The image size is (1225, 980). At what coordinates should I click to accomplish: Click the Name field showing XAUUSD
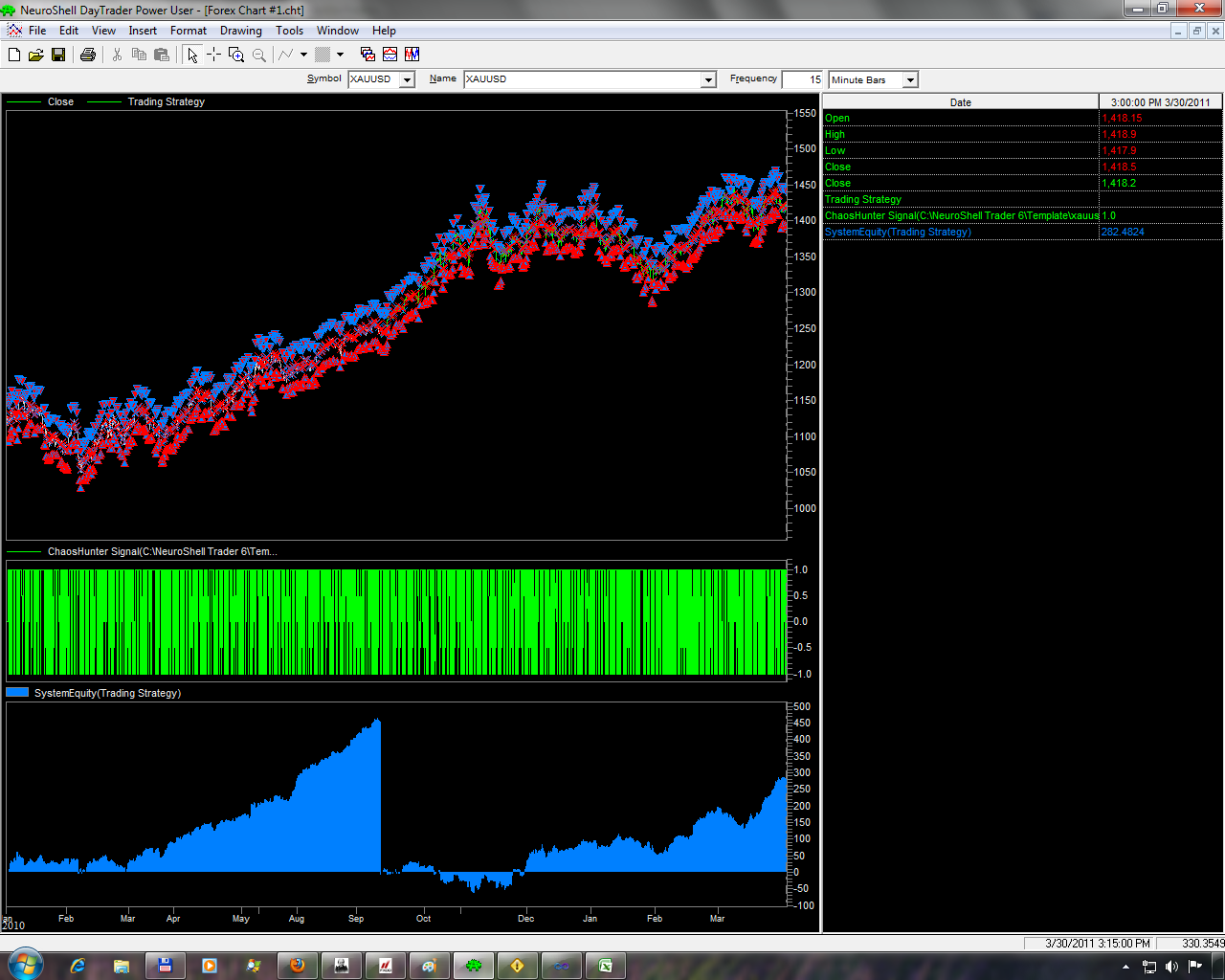tap(582, 79)
